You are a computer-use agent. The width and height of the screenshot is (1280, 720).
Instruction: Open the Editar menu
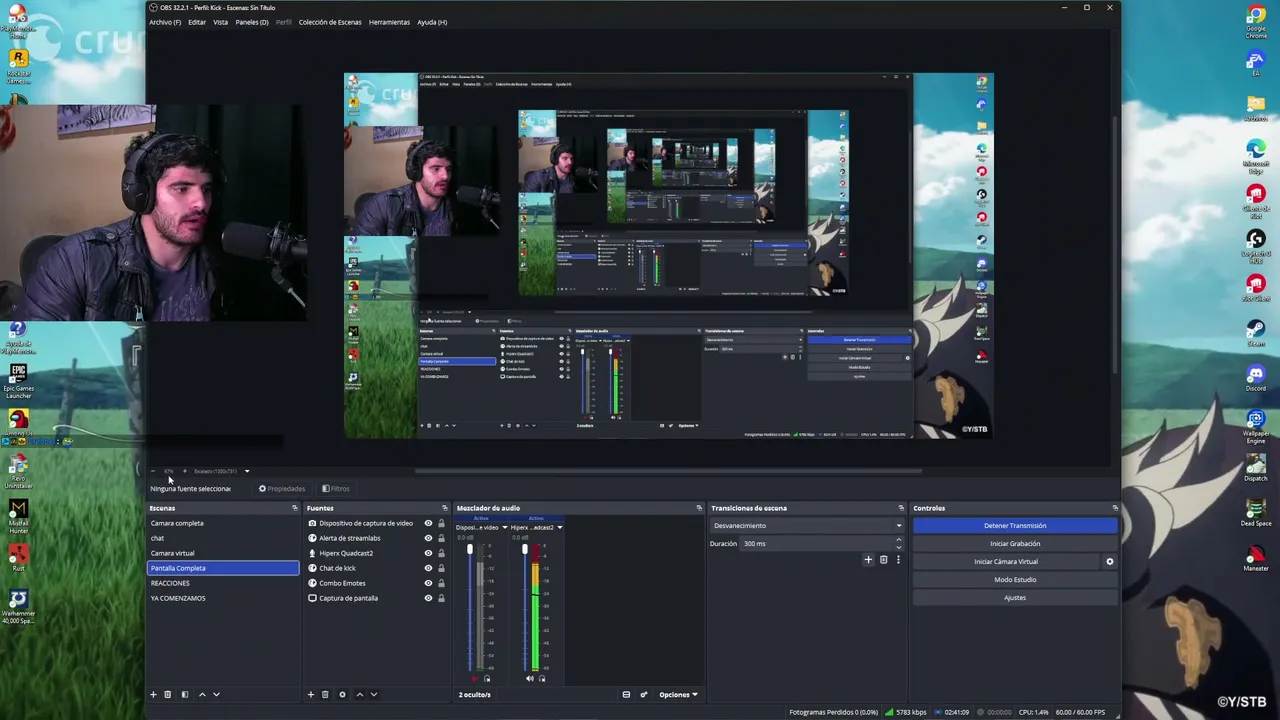pyautogui.click(x=197, y=22)
